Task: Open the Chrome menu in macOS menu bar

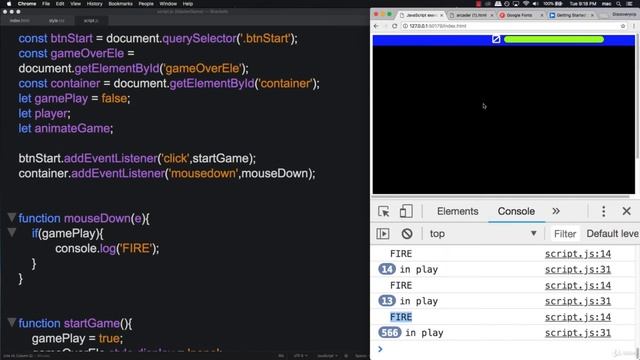Action: tap(27, 4)
